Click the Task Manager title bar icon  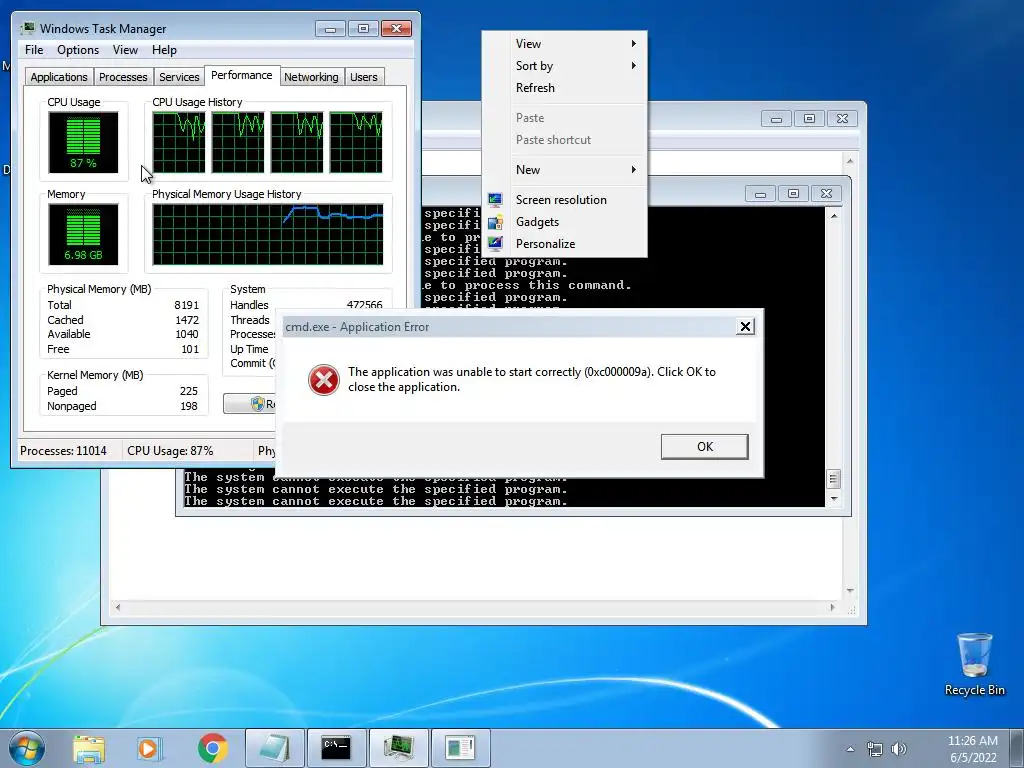pos(28,28)
